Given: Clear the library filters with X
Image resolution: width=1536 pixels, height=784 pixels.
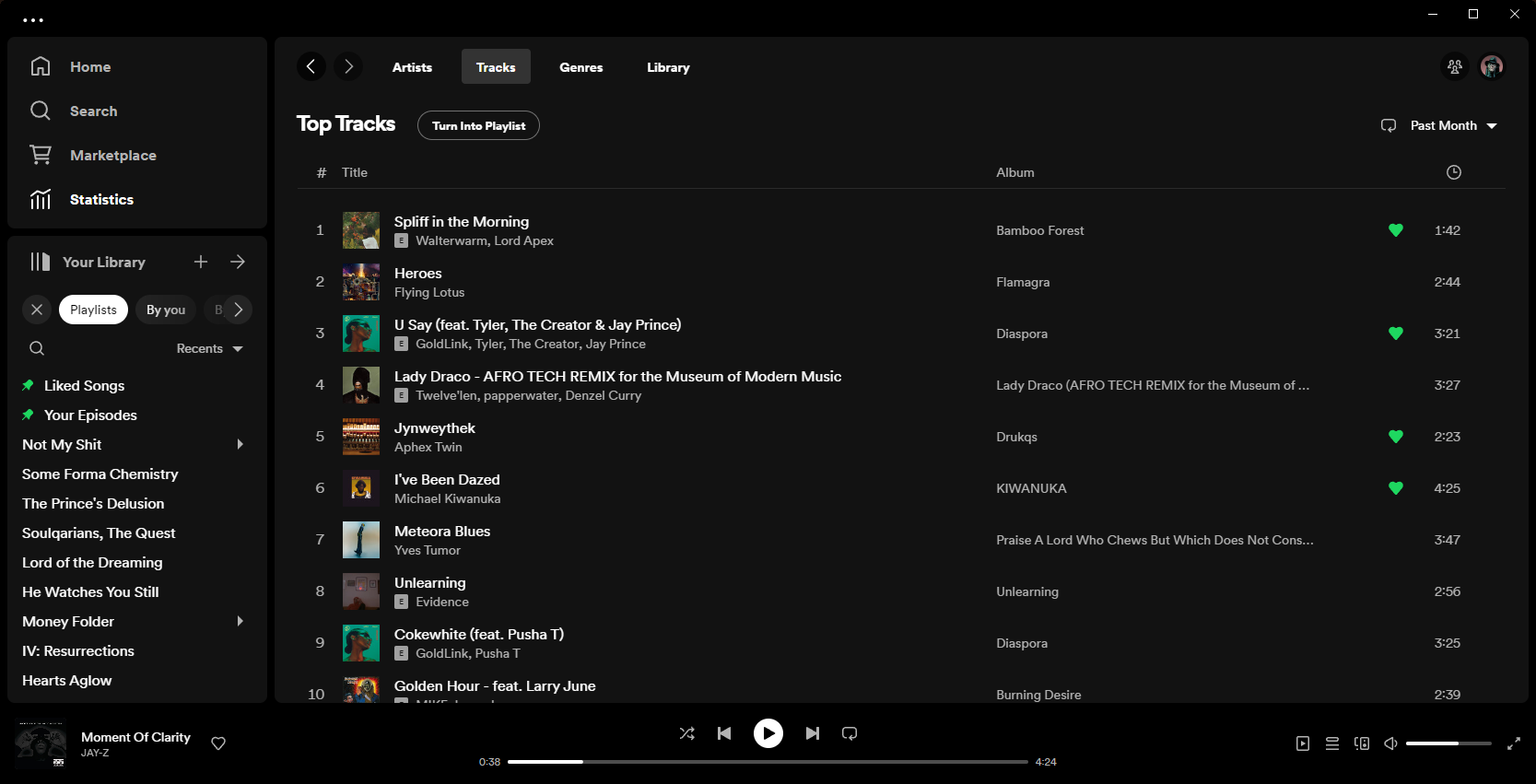Looking at the screenshot, I should 37,310.
